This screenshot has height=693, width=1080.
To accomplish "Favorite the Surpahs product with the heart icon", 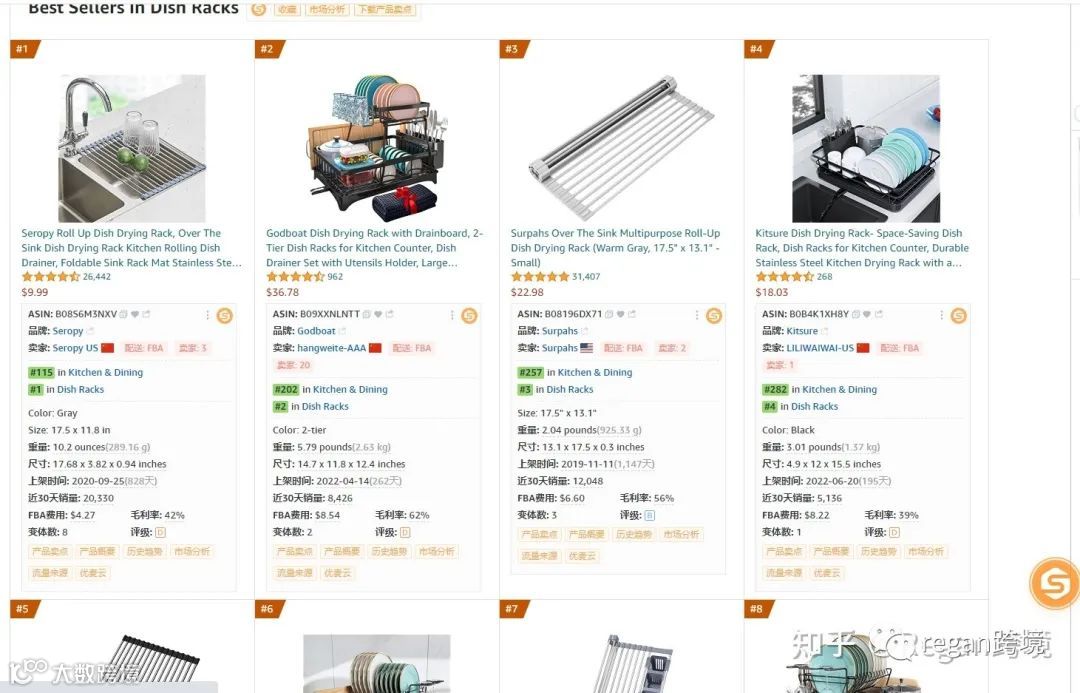I will [620, 314].
